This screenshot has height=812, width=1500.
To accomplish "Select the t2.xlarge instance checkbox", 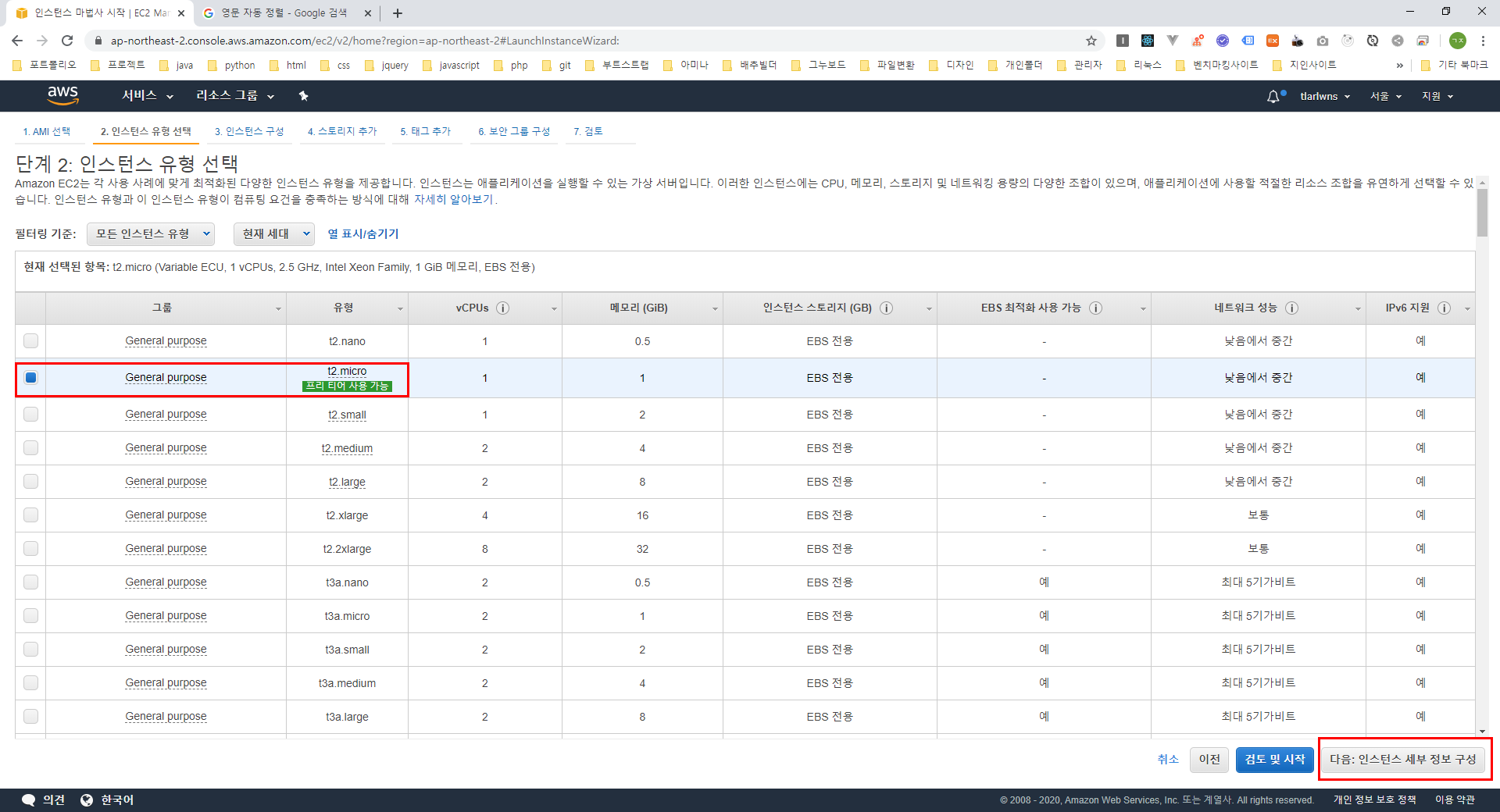I will coord(30,515).
